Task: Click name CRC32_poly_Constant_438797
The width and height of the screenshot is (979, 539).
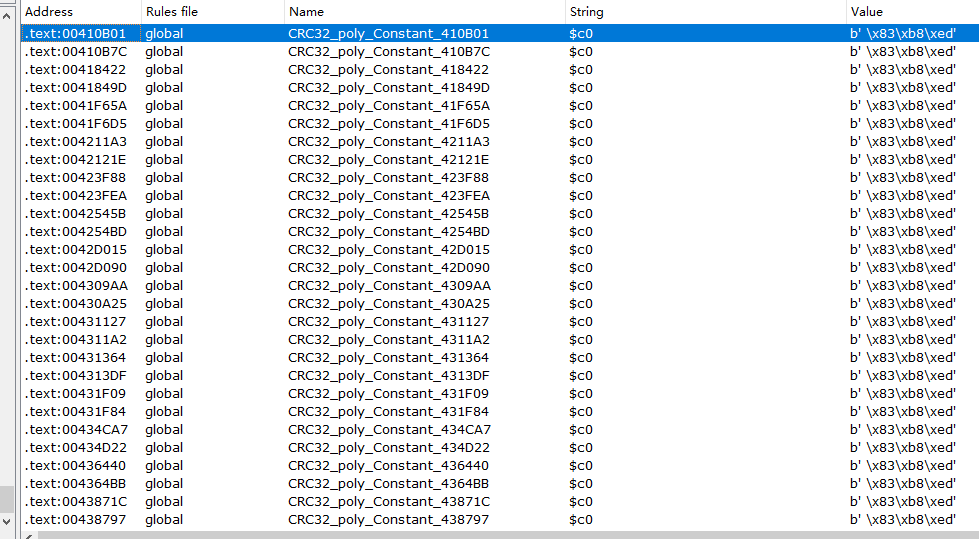Action: 389,520
